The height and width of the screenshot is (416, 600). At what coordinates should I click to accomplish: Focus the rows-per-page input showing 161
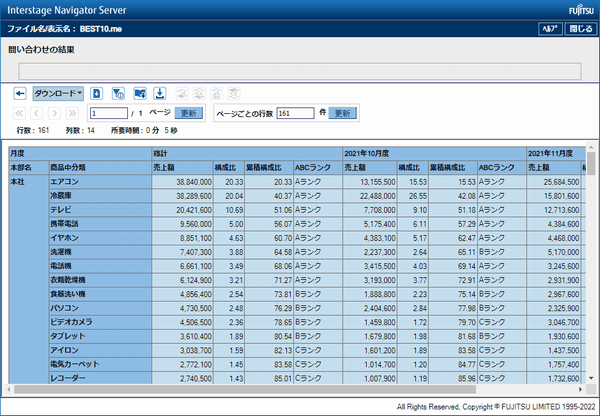click(x=295, y=113)
